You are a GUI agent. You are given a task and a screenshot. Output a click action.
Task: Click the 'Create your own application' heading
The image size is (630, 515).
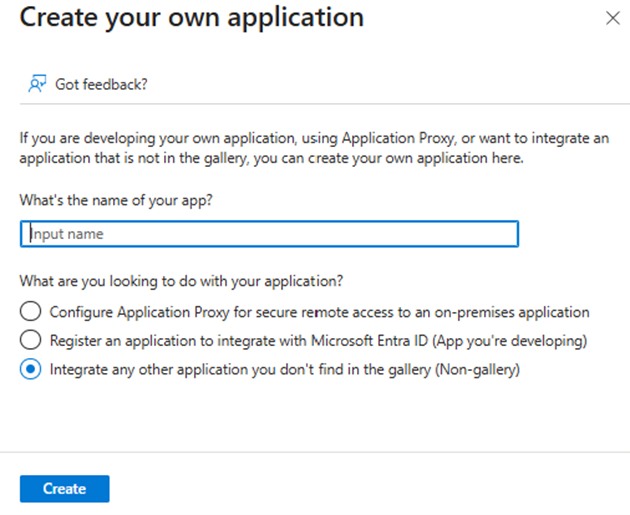192,18
